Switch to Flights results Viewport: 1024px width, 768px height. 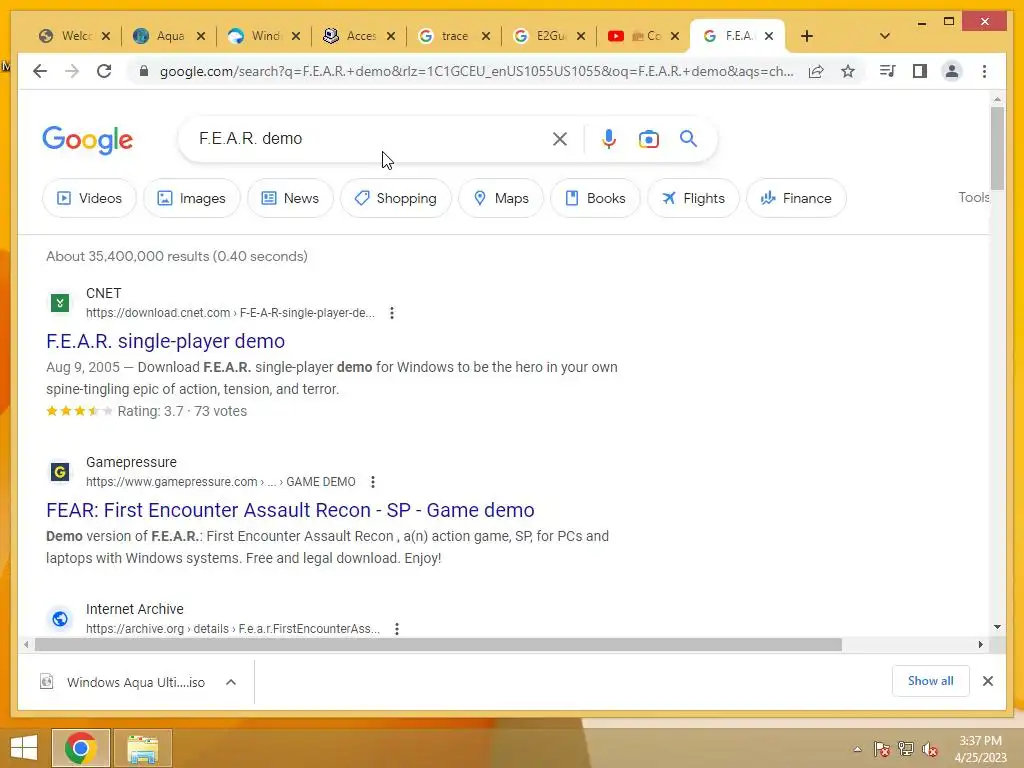[x=694, y=198]
